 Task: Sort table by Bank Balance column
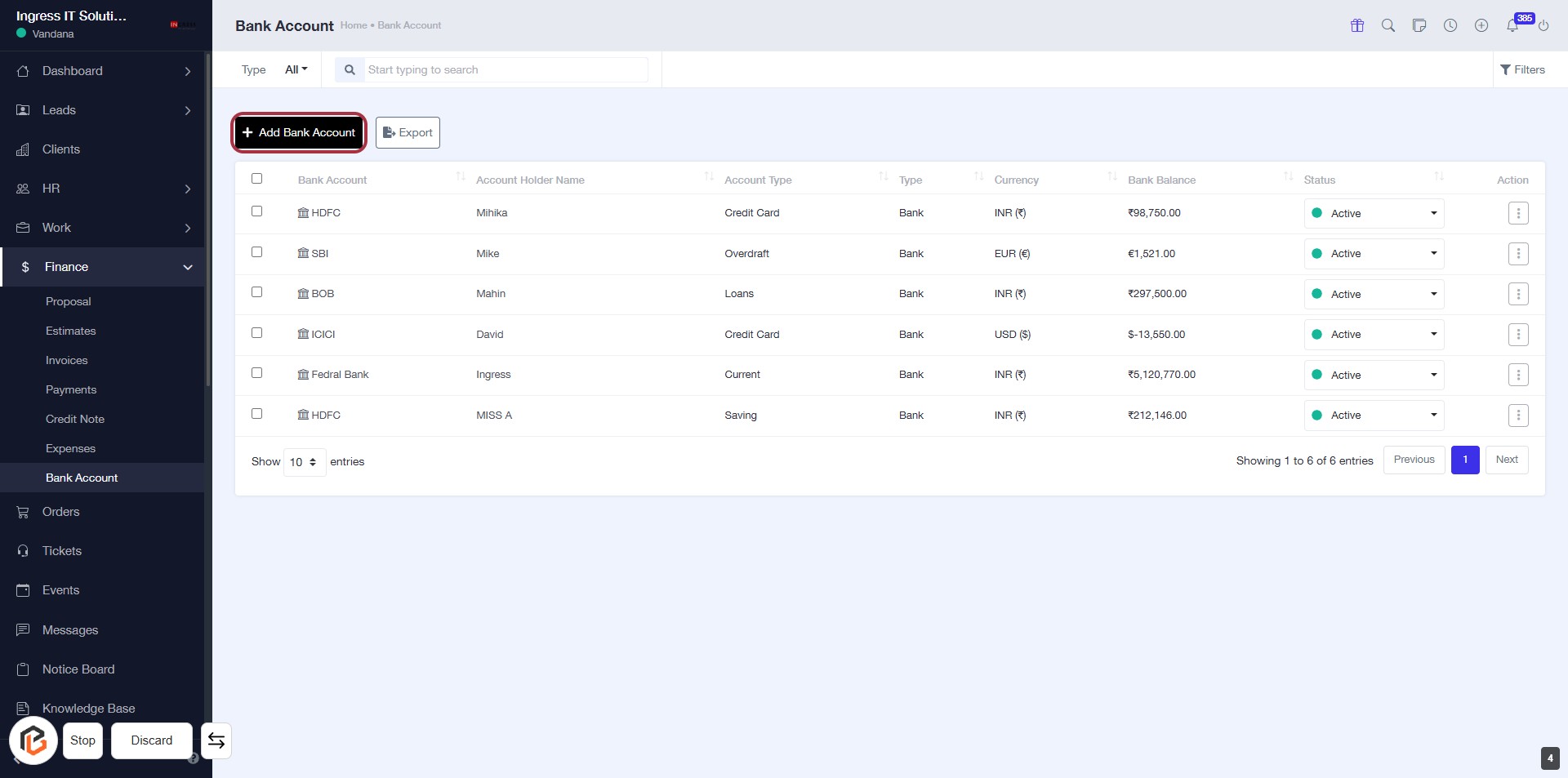(1161, 180)
